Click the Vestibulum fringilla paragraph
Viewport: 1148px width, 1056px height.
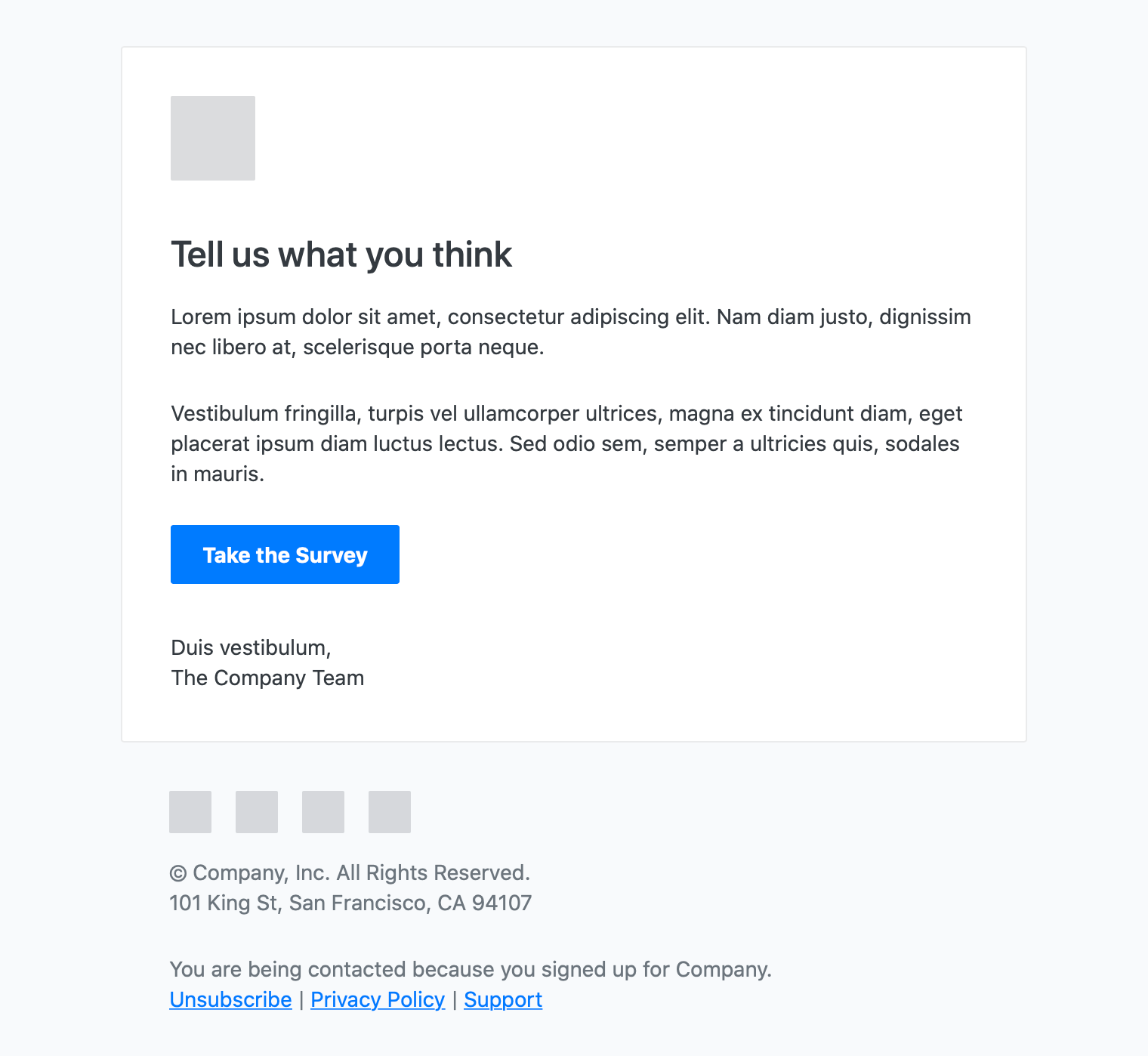pos(566,443)
